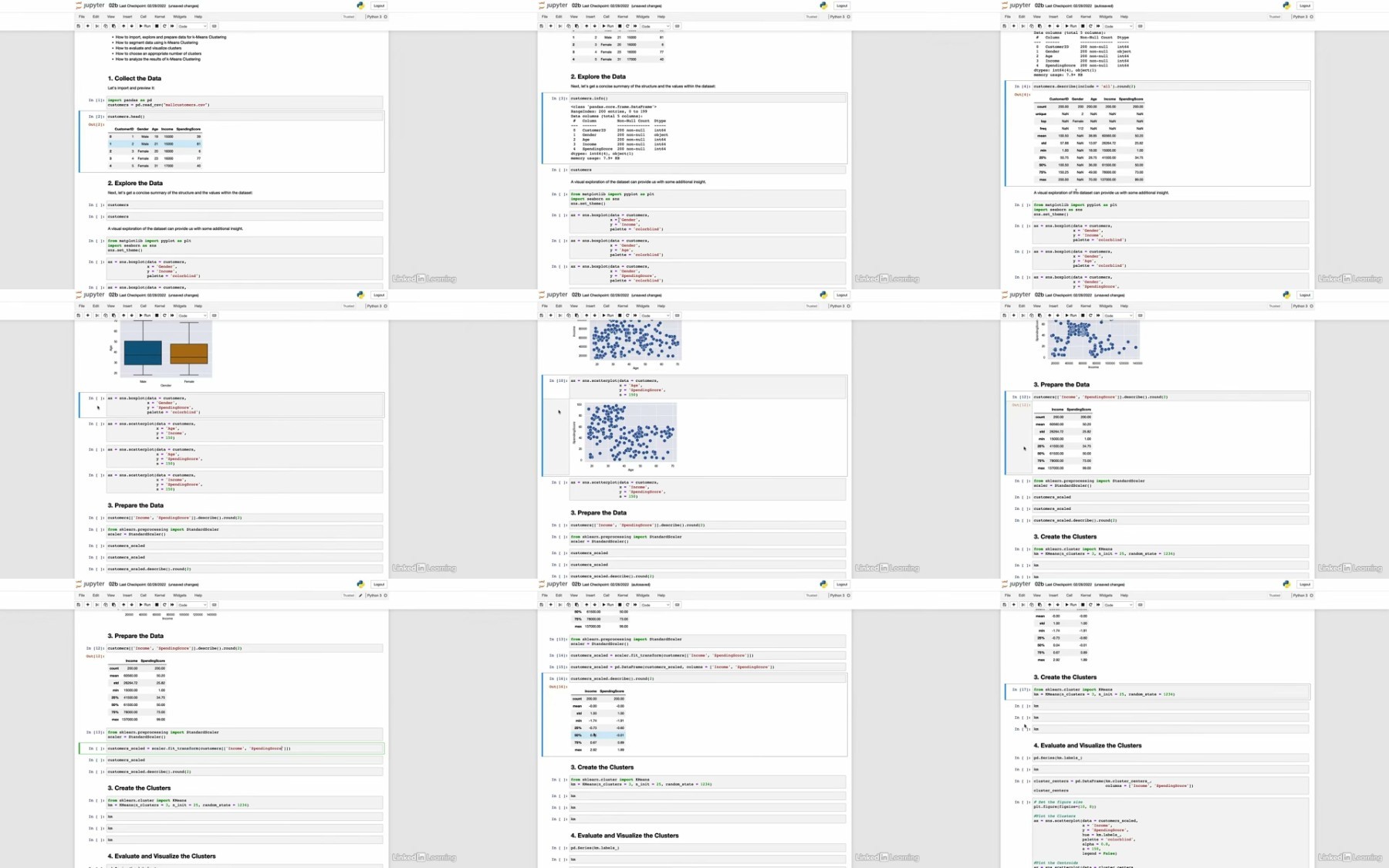
Task: Open Code dropdown in the green-bordered cell notebook
Action: pos(193,605)
